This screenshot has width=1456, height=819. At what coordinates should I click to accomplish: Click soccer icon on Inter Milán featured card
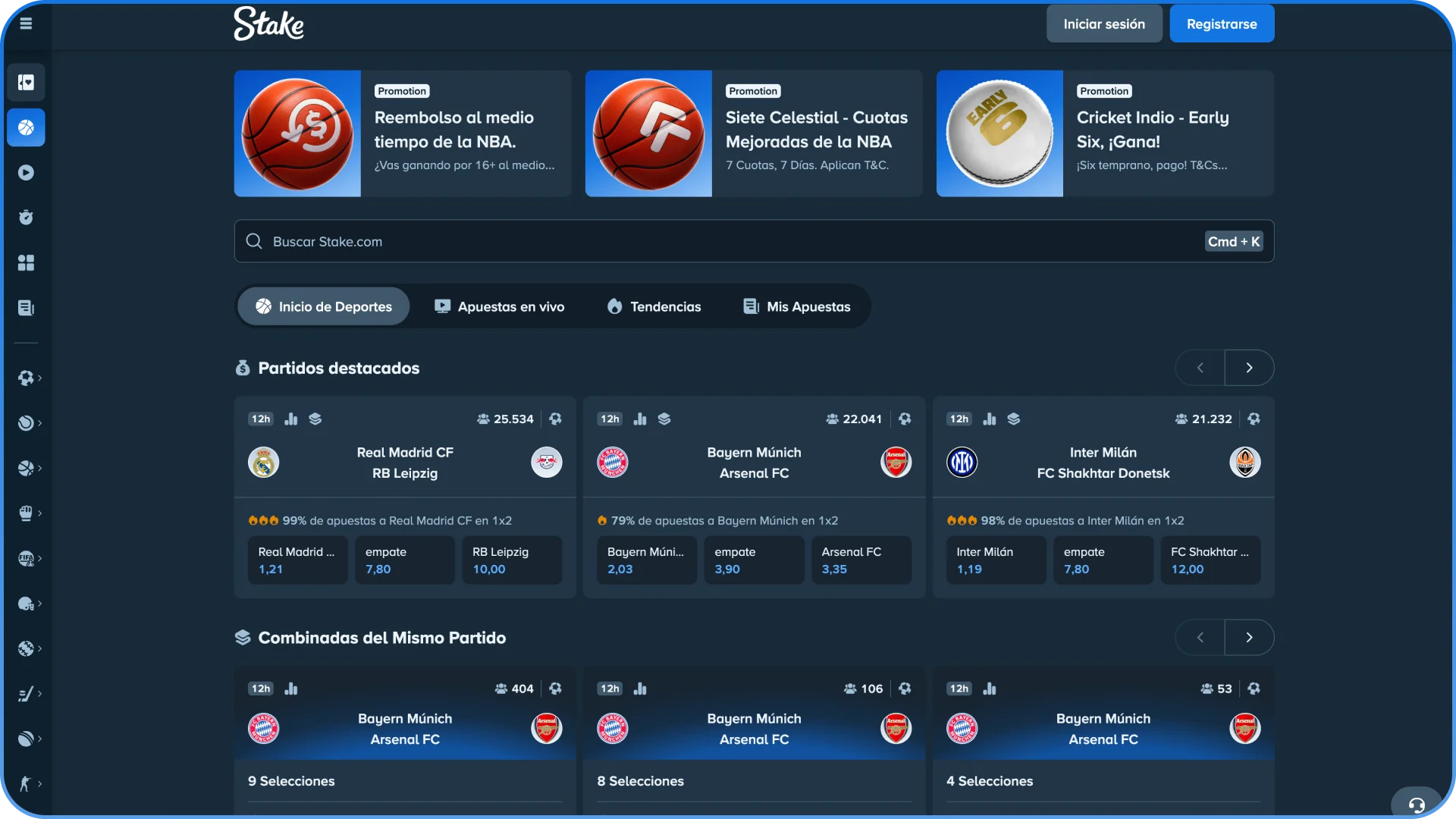tap(1254, 419)
